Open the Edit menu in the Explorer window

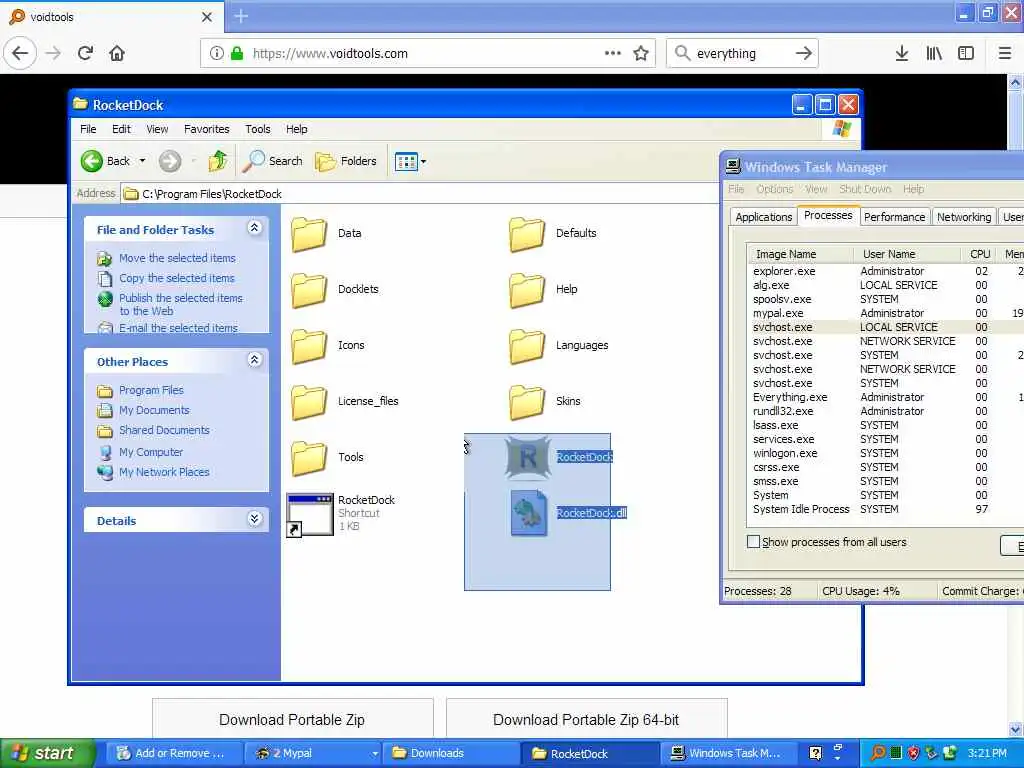coord(121,129)
